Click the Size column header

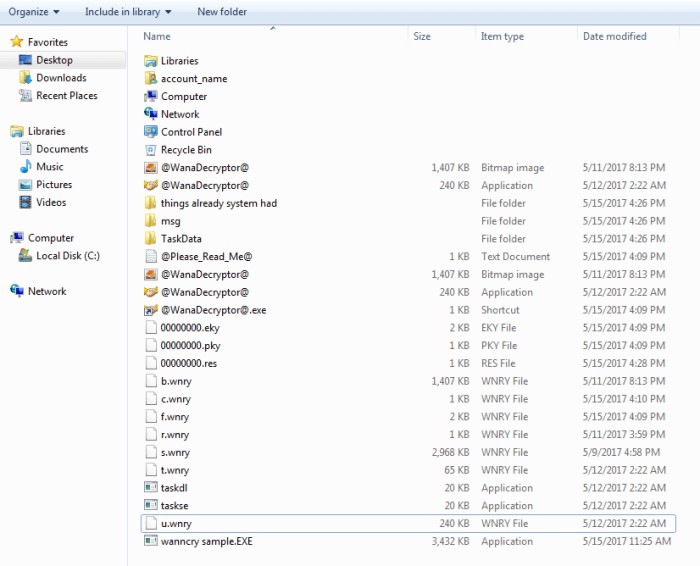point(422,37)
